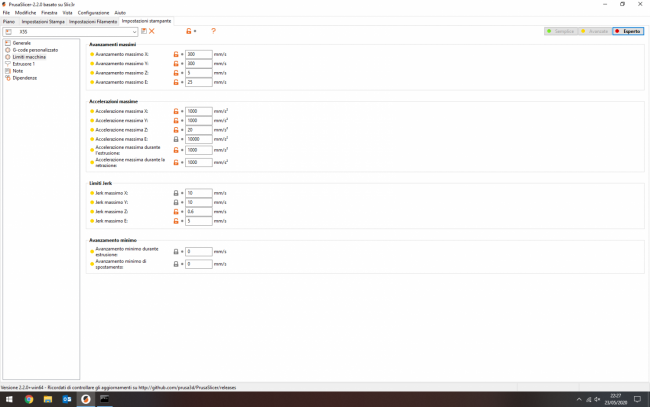Image resolution: width=650 pixels, height=407 pixels.
Task: Click the Jerk massimo E value field
Action: [199, 221]
